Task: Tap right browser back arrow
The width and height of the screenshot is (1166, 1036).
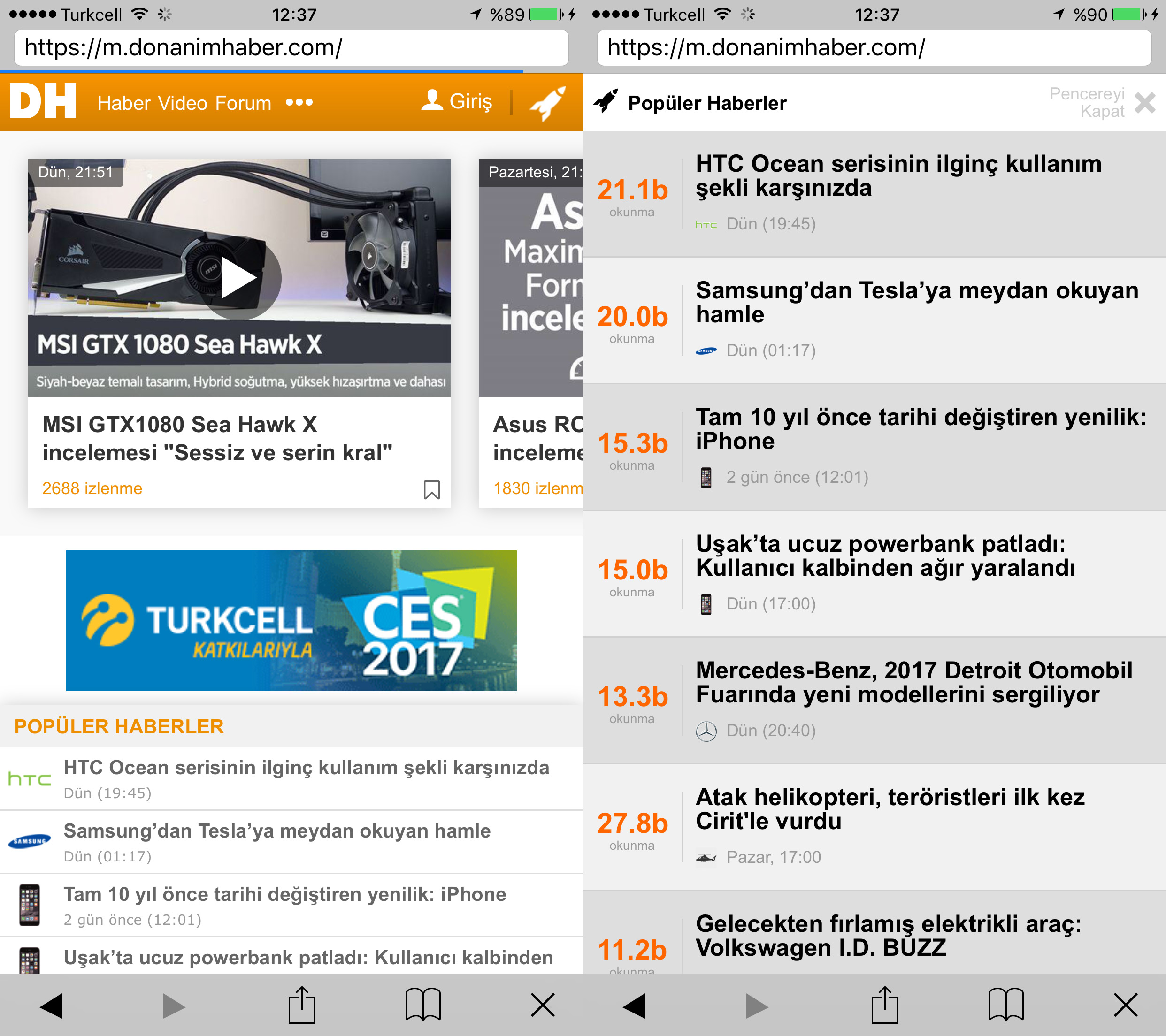Action: pos(634,1006)
